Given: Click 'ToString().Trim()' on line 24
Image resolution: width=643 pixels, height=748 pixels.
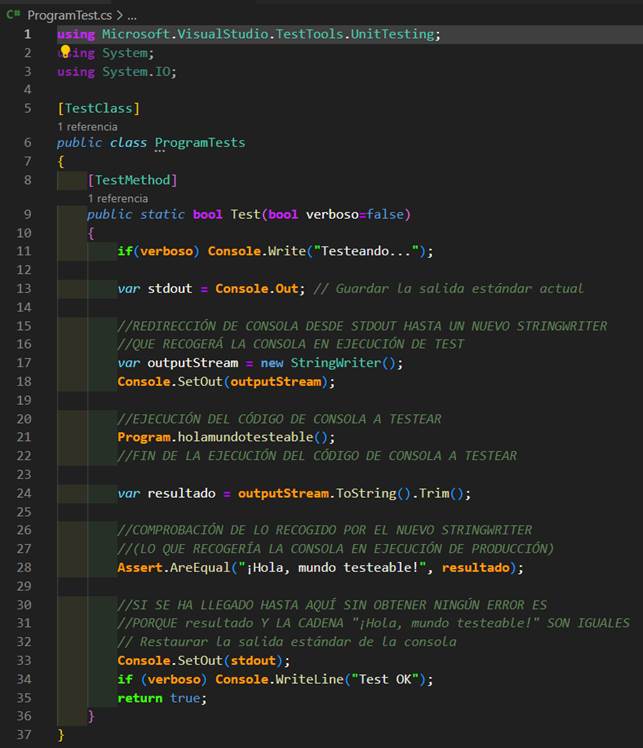Looking at the screenshot, I should click(400, 493).
